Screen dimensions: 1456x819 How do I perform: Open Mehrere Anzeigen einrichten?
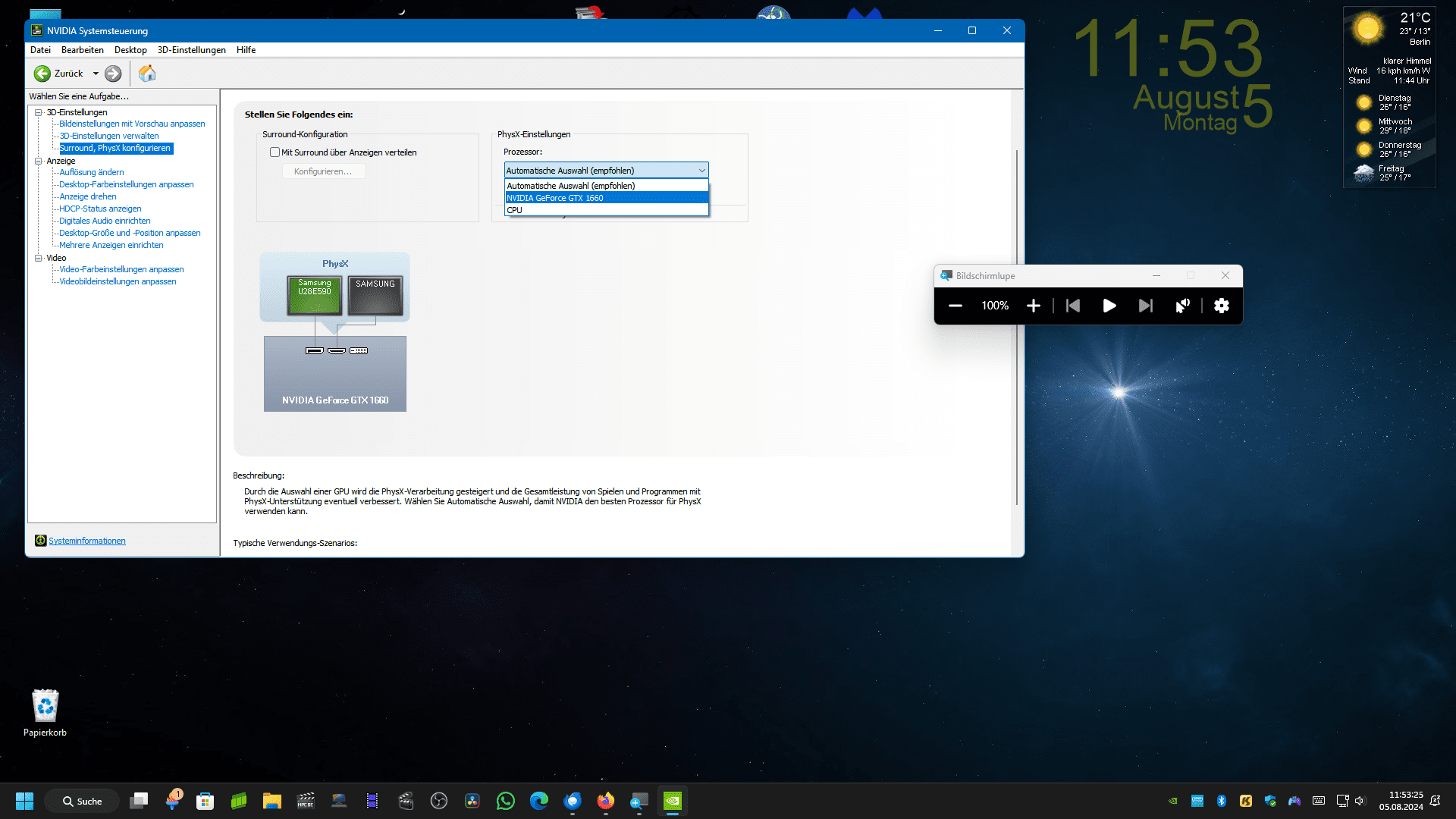(x=111, y=245)
